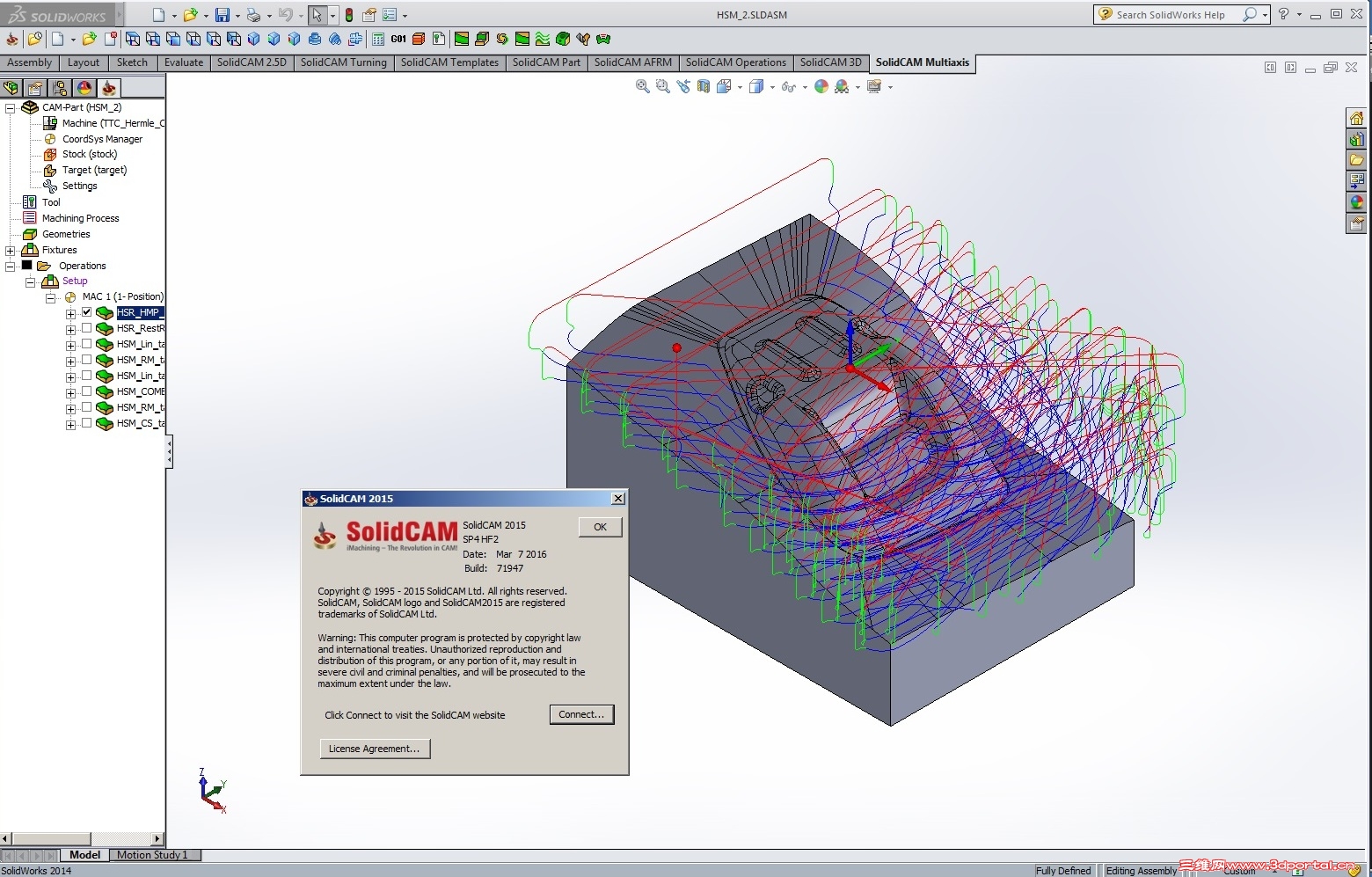Open the Motion Study 1 tab
The width and height of the screenshot is (1372, 877).
click(153, 855)
